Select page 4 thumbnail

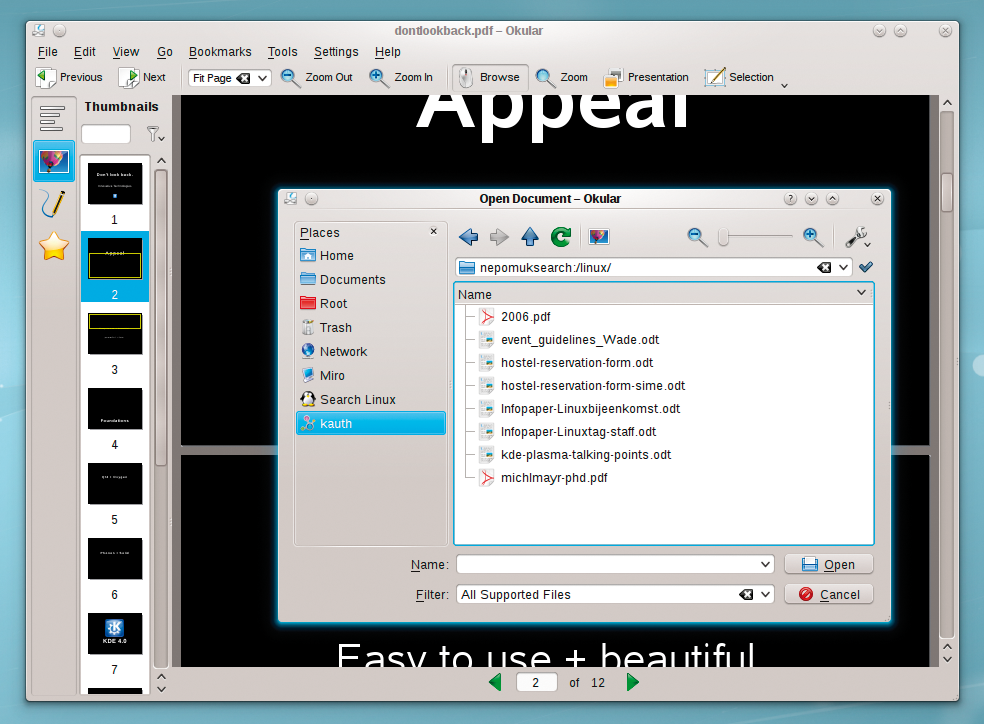tap(115, 408)
